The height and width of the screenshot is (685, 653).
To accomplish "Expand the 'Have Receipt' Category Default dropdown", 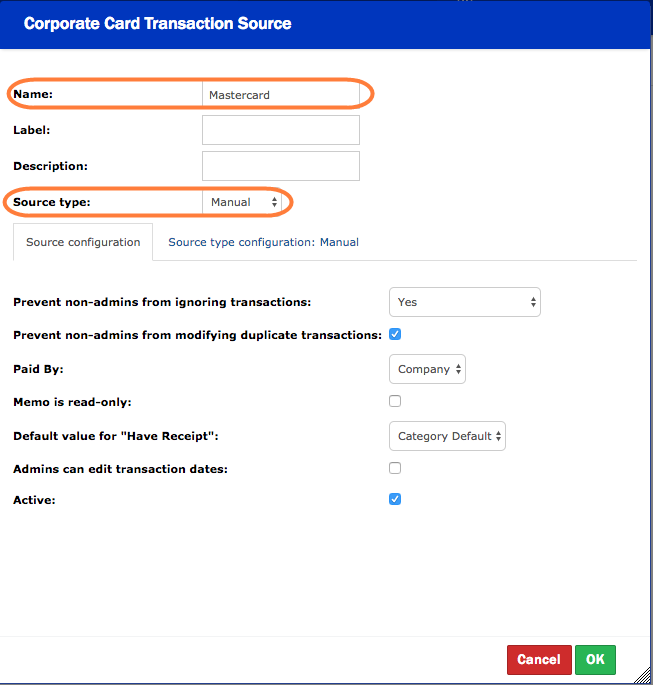I will (x=447, y=436).
